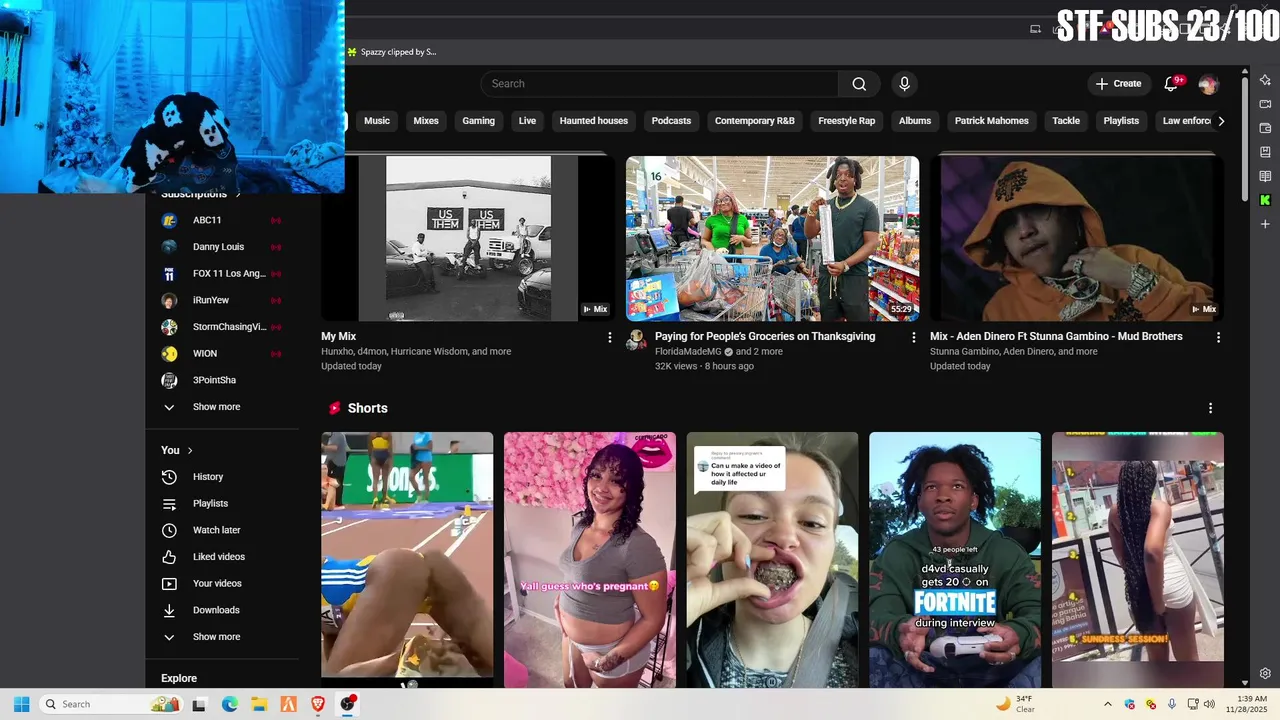The height and width of the screenshot is (720, 1280).
Task: Open browser sidebar bookmarks icon
Action: [x=1265, y=152]
